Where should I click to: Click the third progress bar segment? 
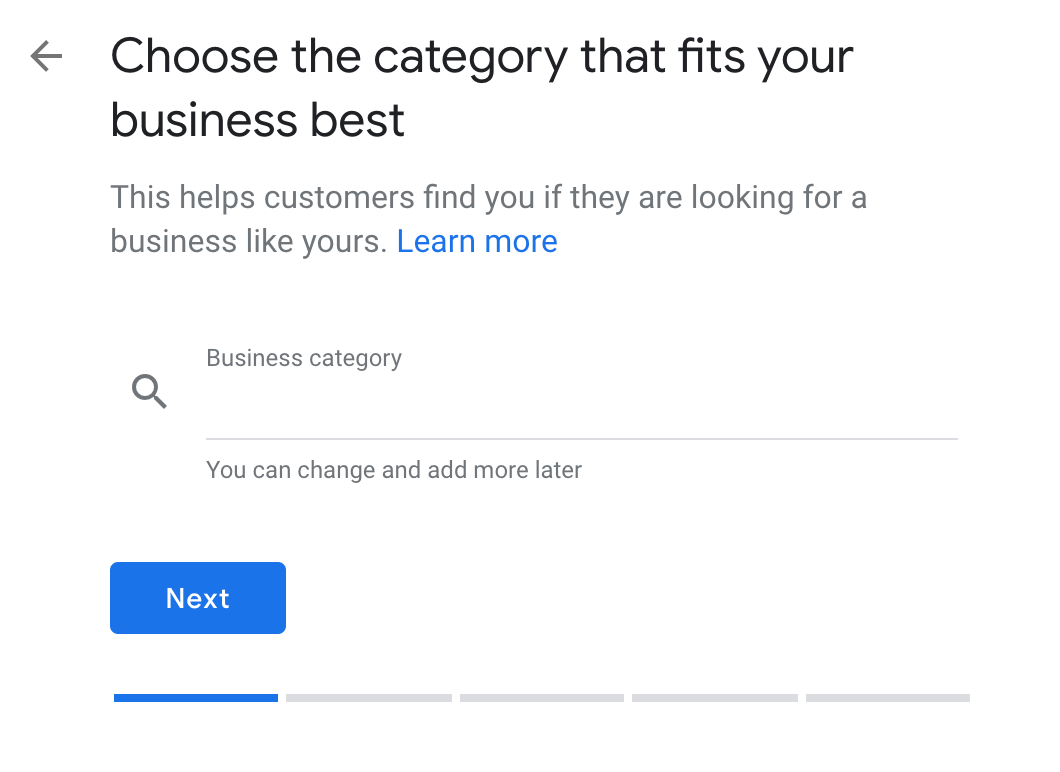[542, 698]
